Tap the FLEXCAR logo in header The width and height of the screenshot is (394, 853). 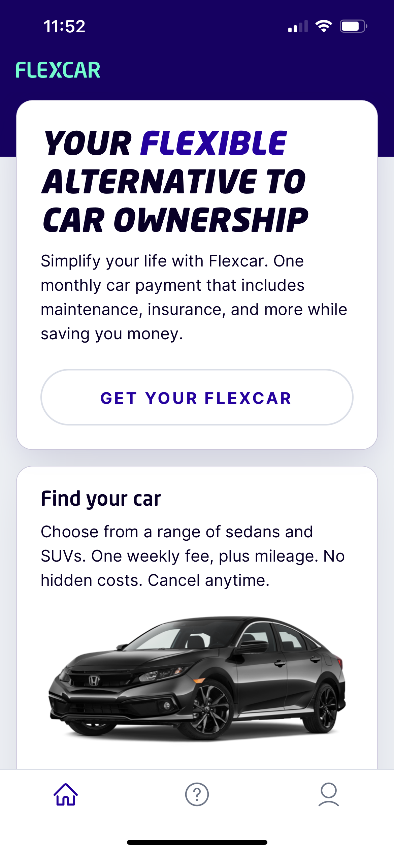58,70
